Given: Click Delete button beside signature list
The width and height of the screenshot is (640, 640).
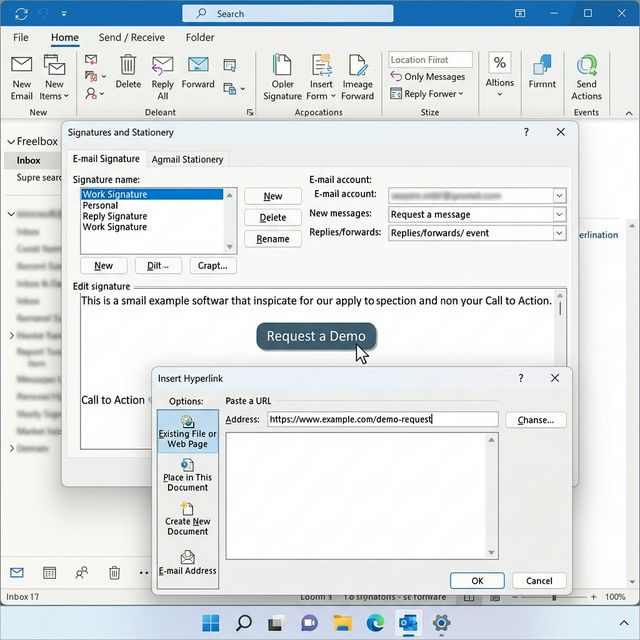Looking at the screenshot, I should 273,218.
